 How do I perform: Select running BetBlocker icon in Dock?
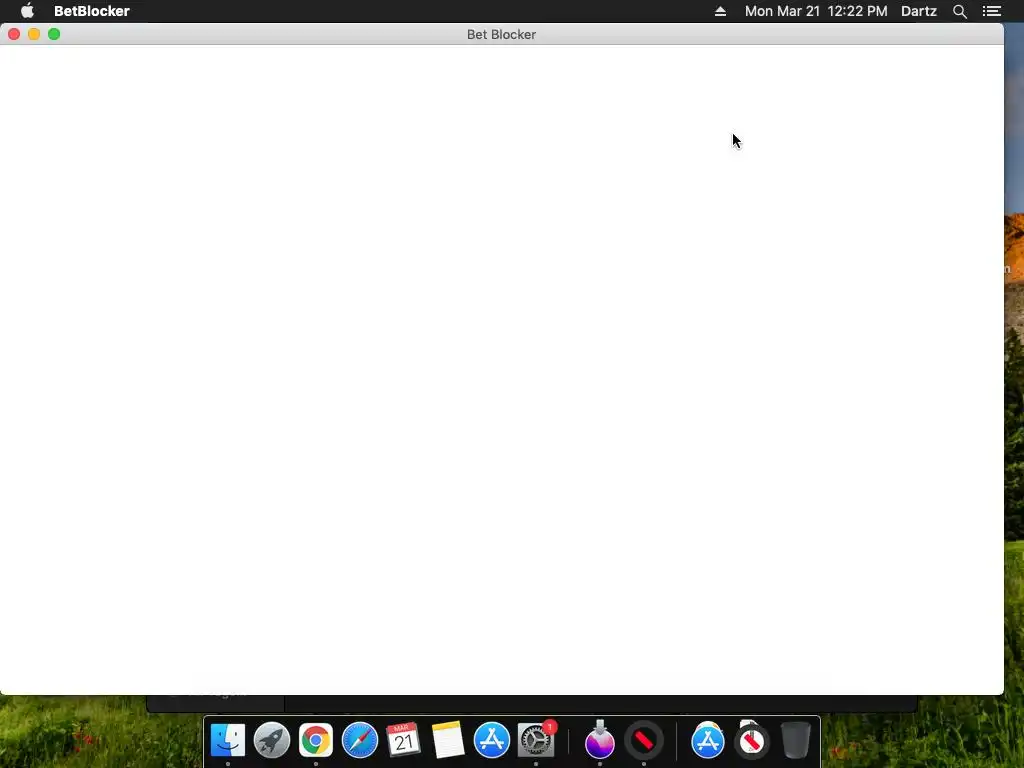point(644,740)
